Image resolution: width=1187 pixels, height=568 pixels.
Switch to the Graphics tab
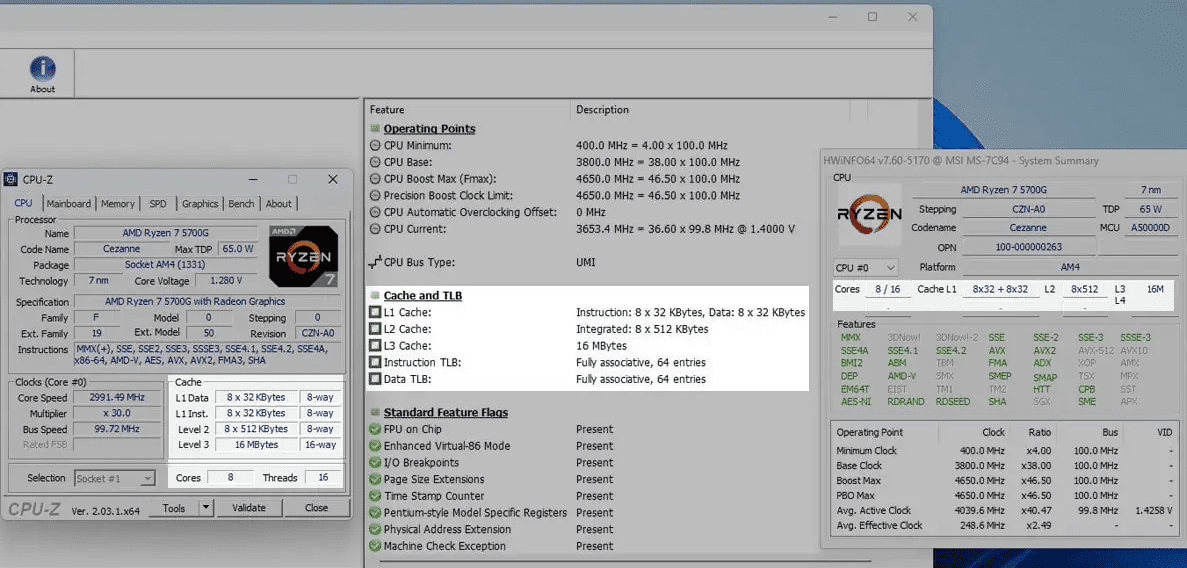tap(199, 204)
